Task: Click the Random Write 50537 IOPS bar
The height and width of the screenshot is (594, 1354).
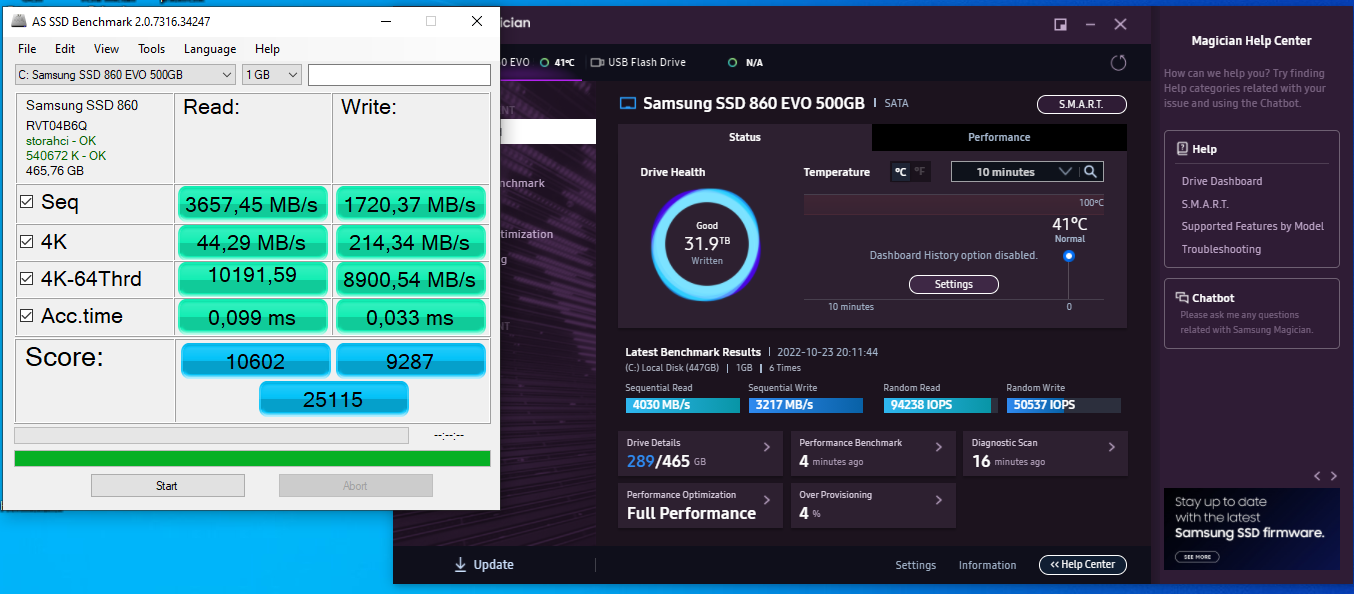Action: 1064,405
